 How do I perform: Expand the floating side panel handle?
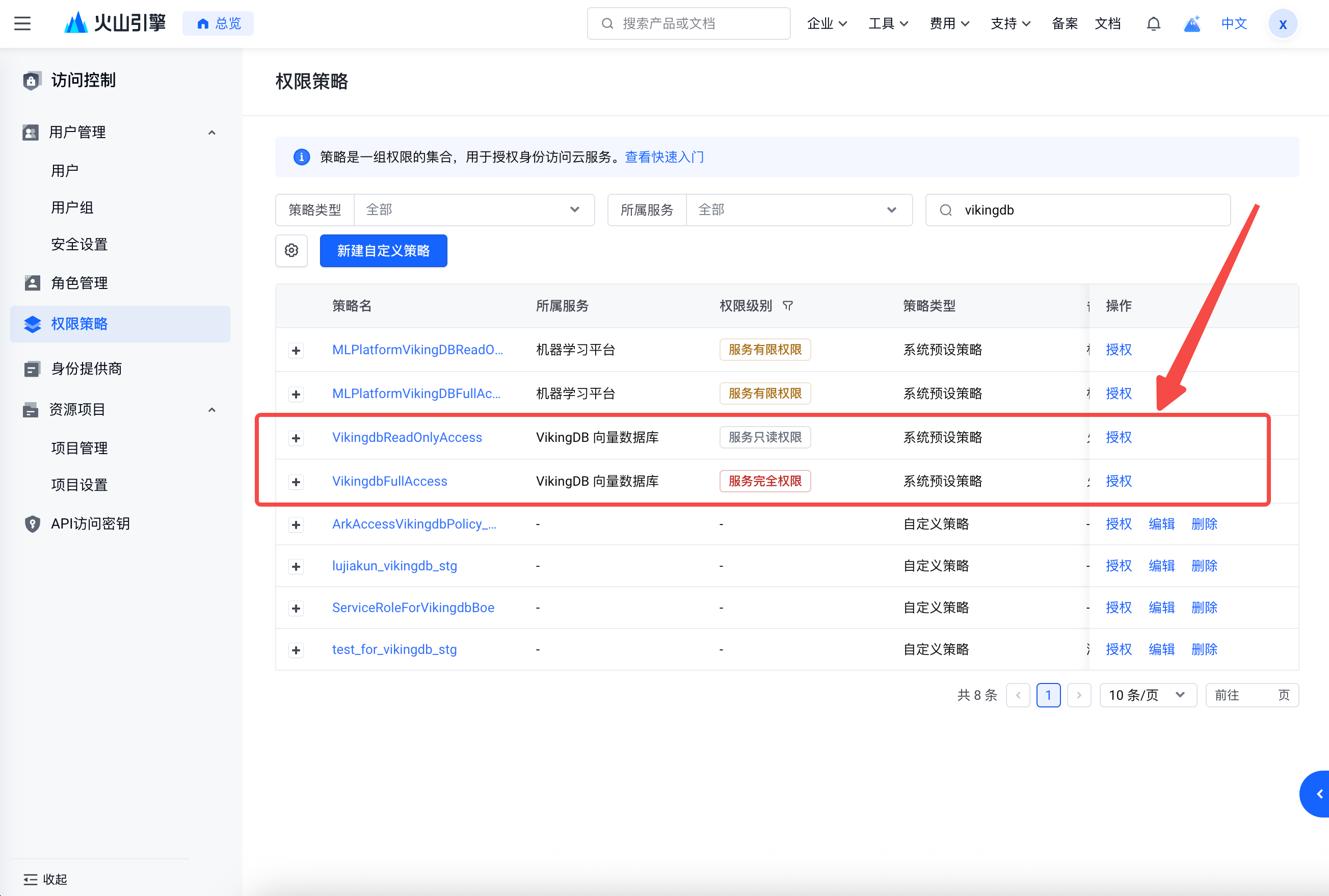click(x=1316, y=794)
